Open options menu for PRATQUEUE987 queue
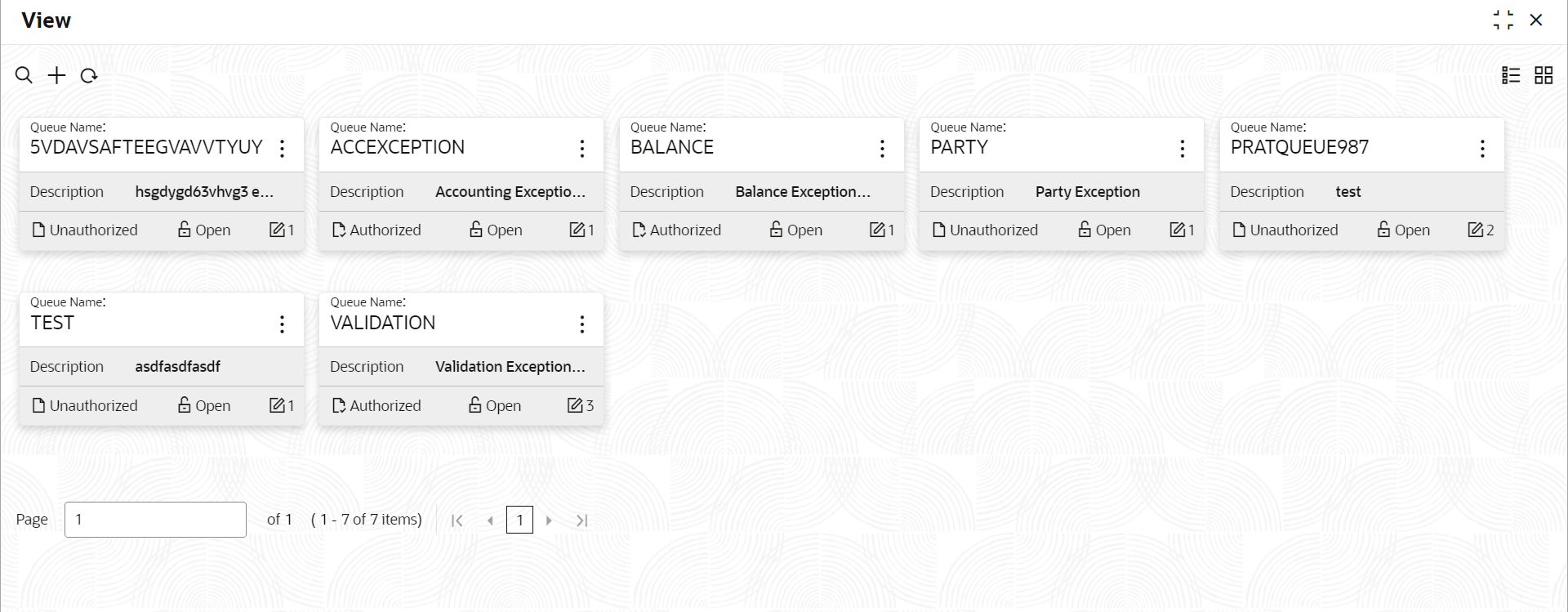The image size is (1568, 612). click(x=1482, y=148)
